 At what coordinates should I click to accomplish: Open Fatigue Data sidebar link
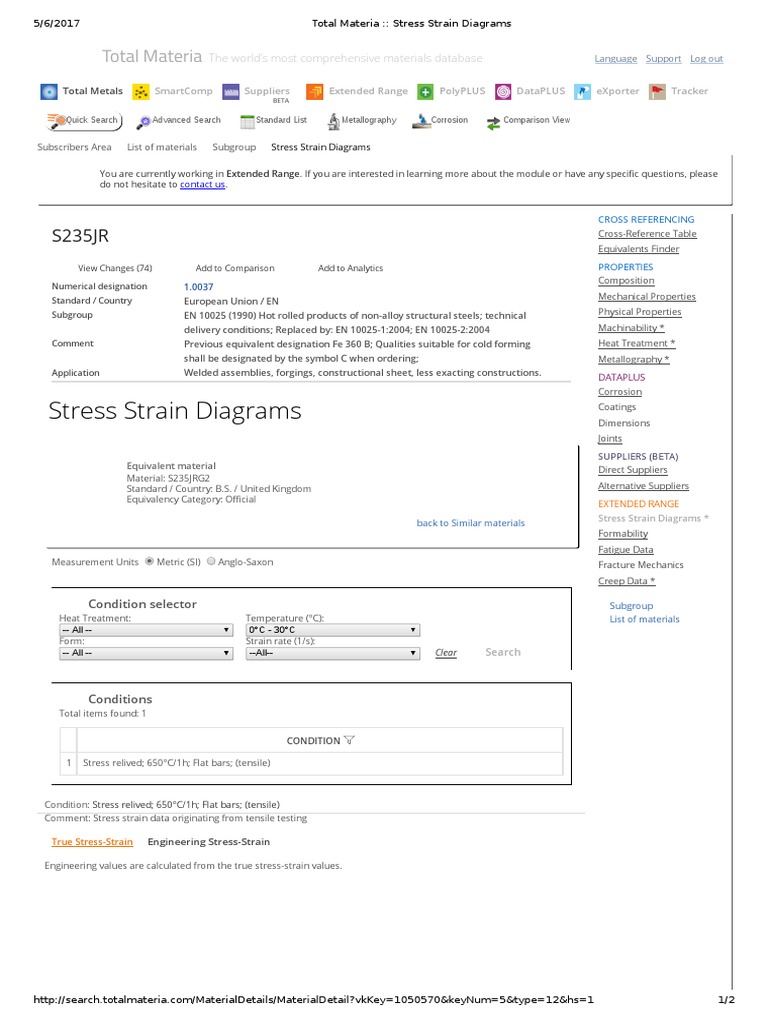pyautogui.click(x=626, y=550)
